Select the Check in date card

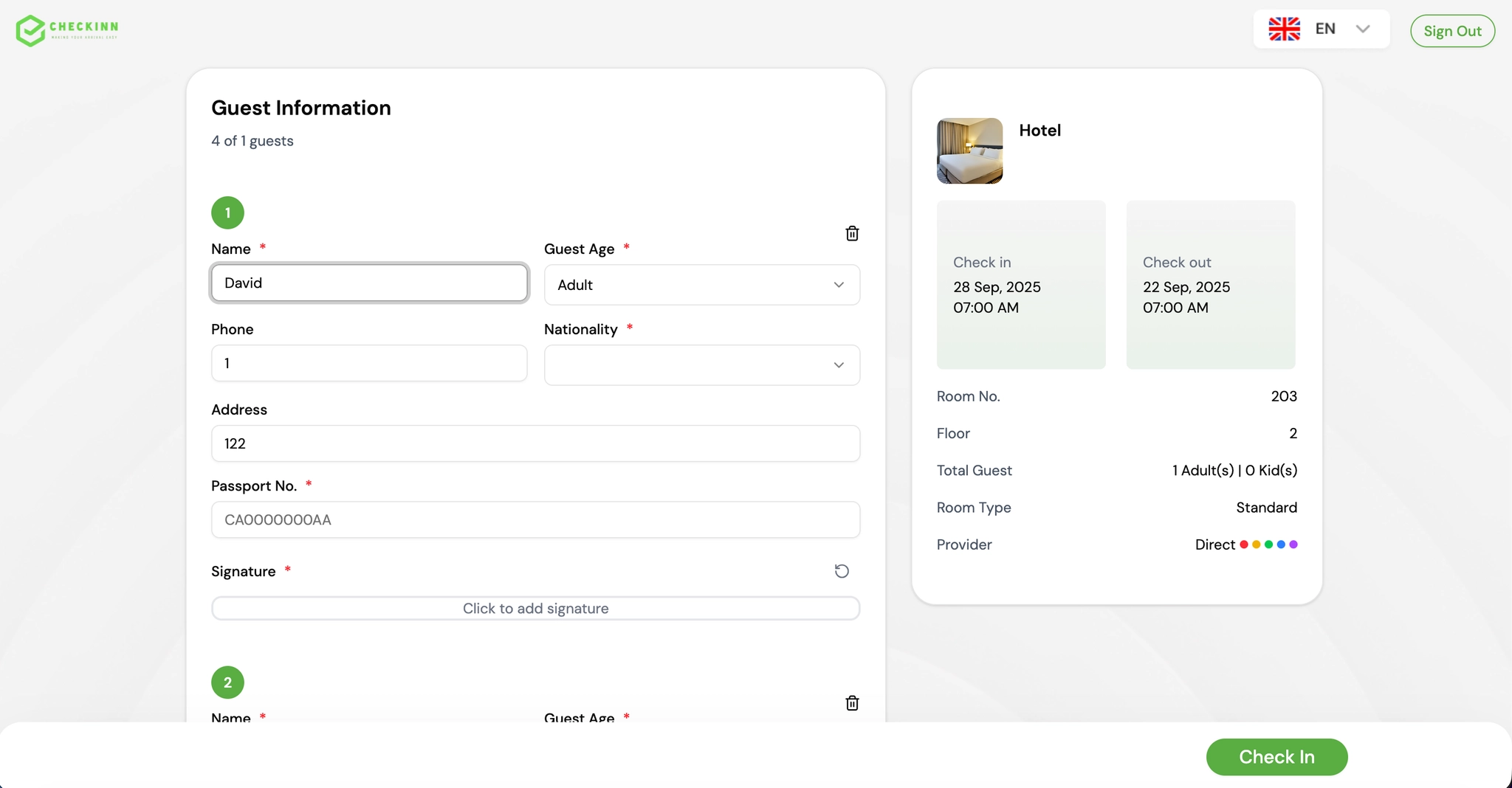tap(1021, 285)
